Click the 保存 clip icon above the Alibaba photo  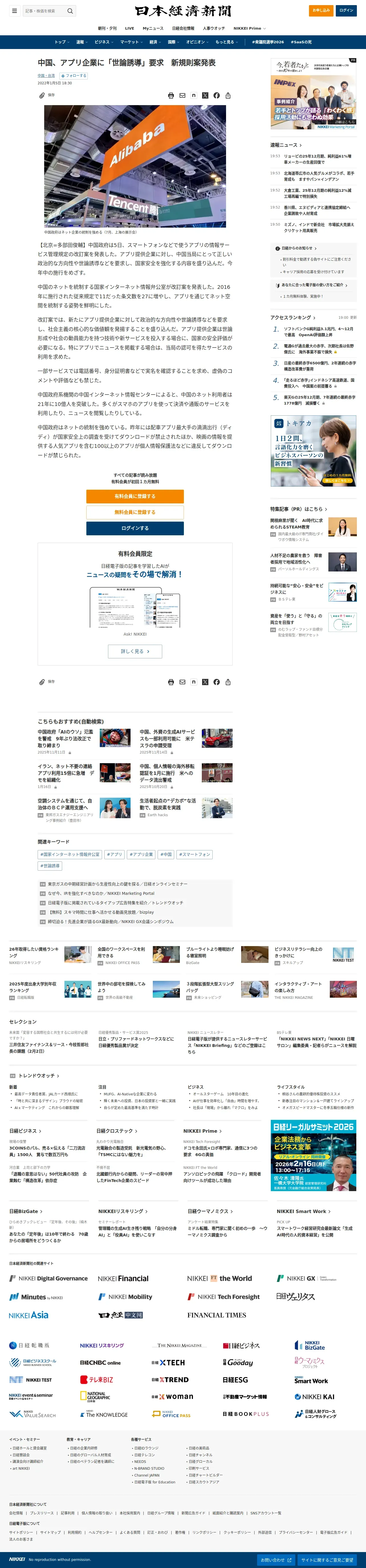(42, 95)
